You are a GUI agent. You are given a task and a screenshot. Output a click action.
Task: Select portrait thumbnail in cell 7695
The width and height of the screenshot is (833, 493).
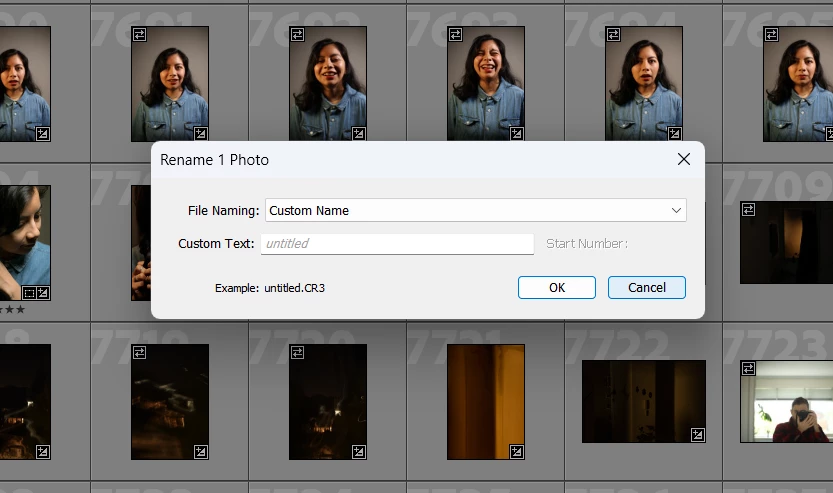point(798,84)
